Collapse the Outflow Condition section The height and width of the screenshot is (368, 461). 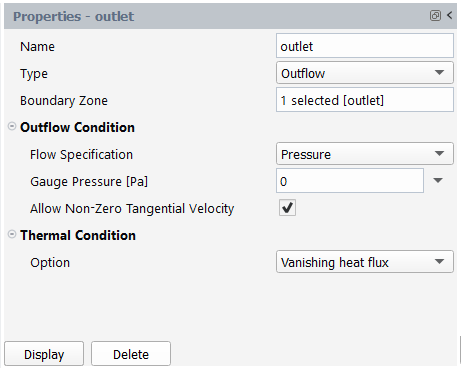12,126
